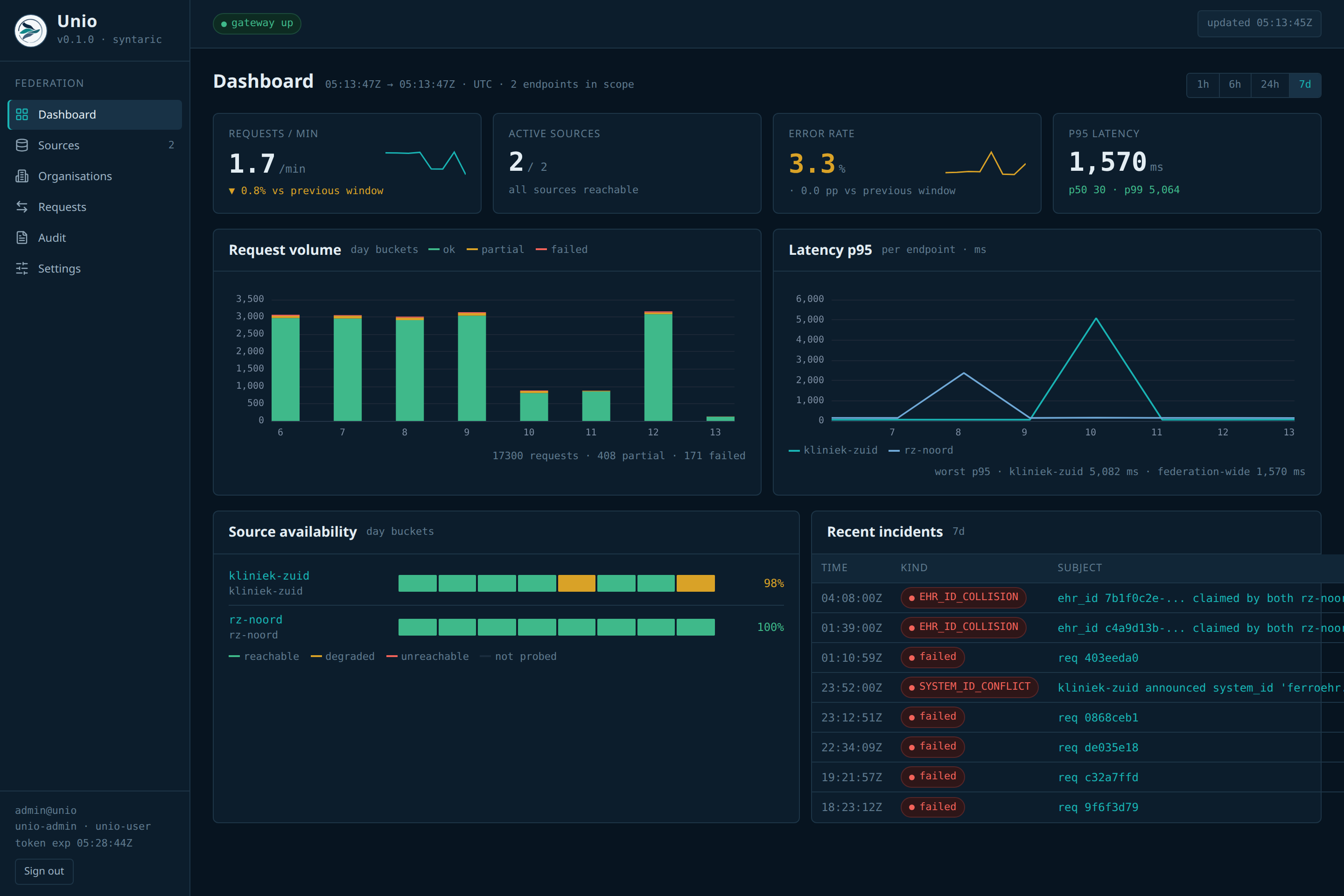Open request 403eeda0 incident link
Screen dimensions: 1344x896
pyautogui.click(x=1098, y=658)
